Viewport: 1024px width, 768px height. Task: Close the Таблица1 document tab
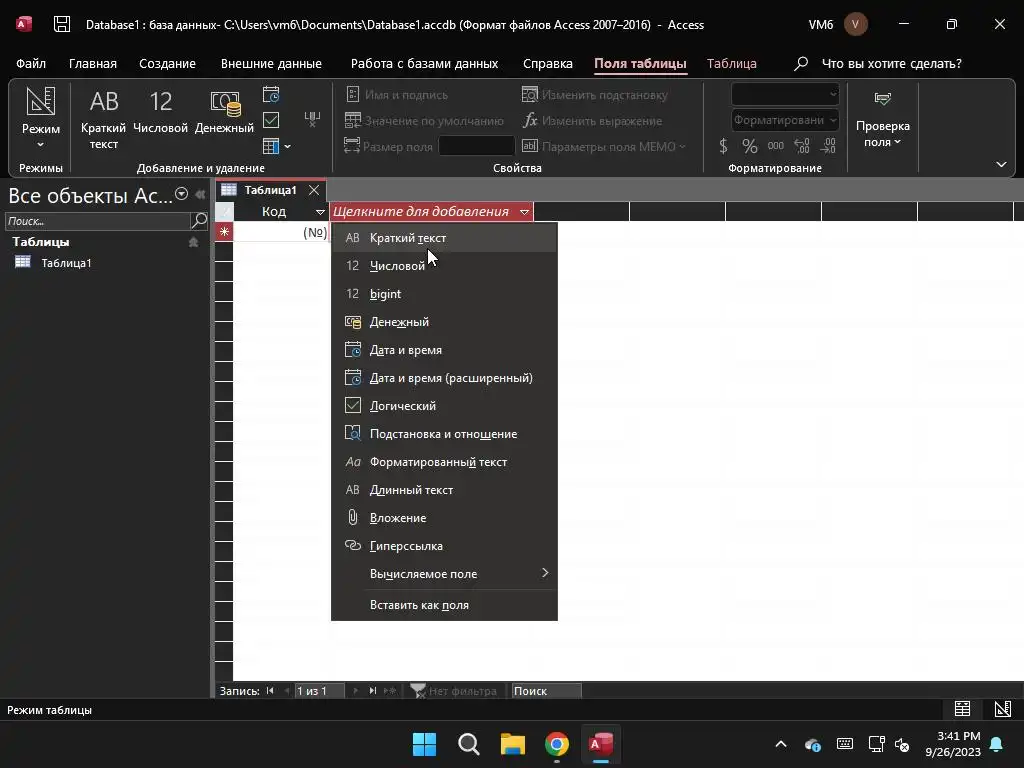point(313,190)
